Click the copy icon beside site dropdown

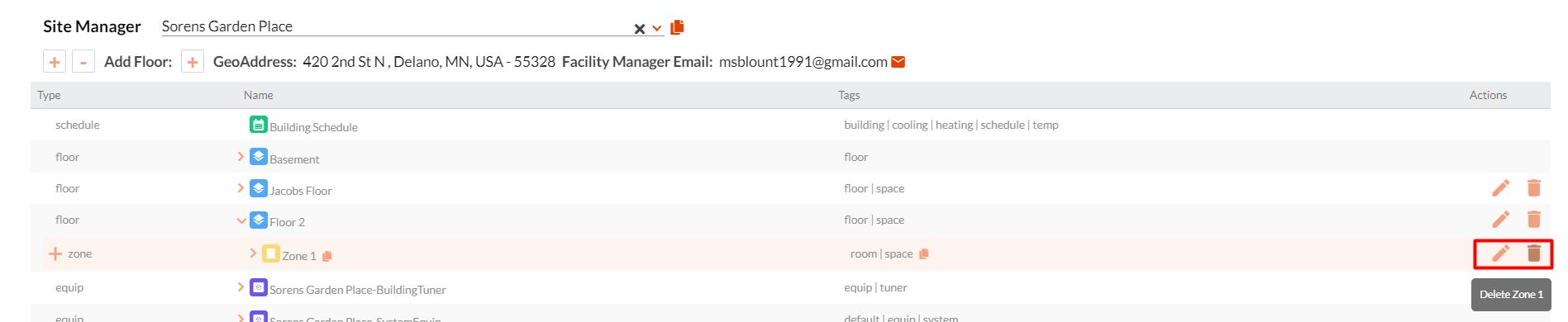677,27
